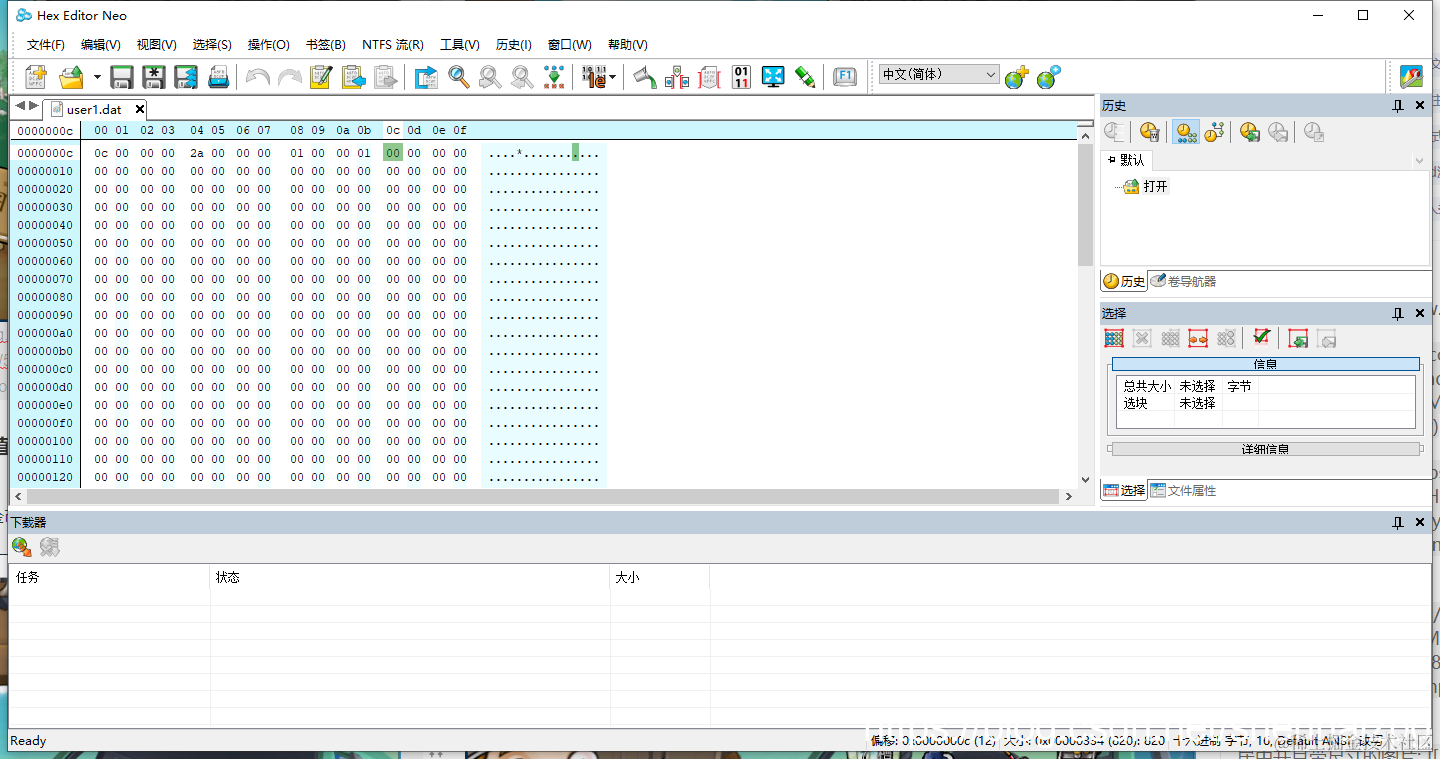This screenshot has width=1440, height=759.
Task: Click the colorful settings icon at toolbar far right
Action: tap(1411, 77)
